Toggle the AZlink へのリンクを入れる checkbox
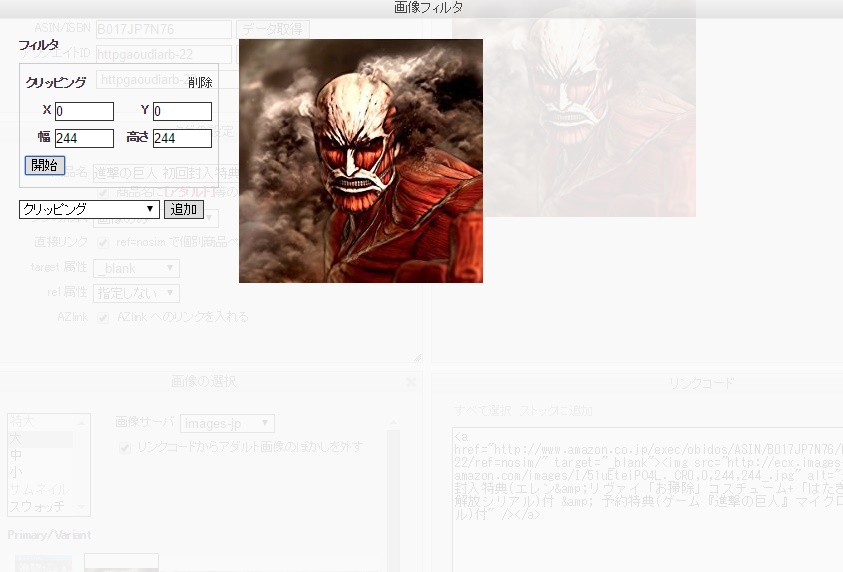The image size is (843, 572). point(103,318)
